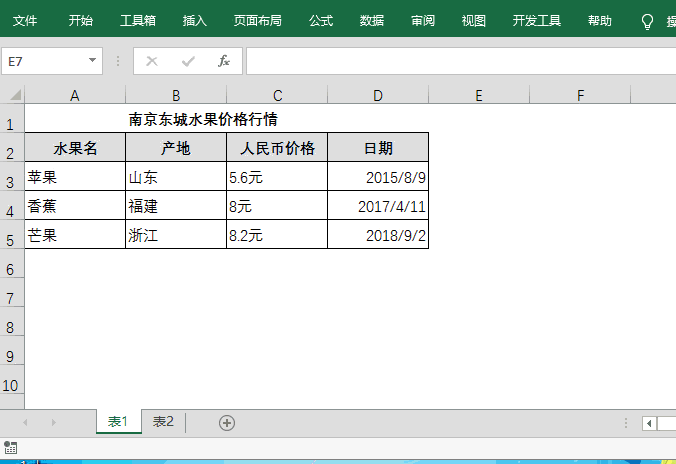Image resolution: width=676 pixels, height=464 pixels.
Task: Click the macro record status bar icon
Action: pyautogui.click(x=11, y=448)
